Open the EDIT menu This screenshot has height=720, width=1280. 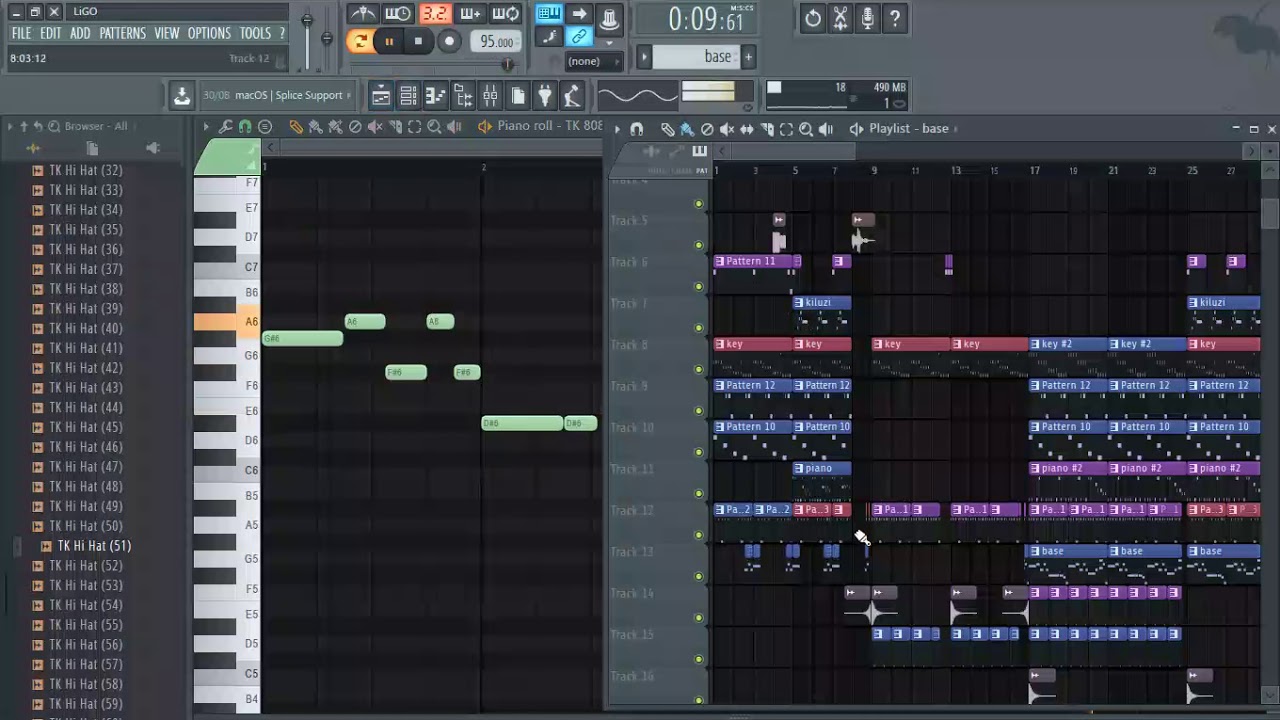(x=51, y=33)
